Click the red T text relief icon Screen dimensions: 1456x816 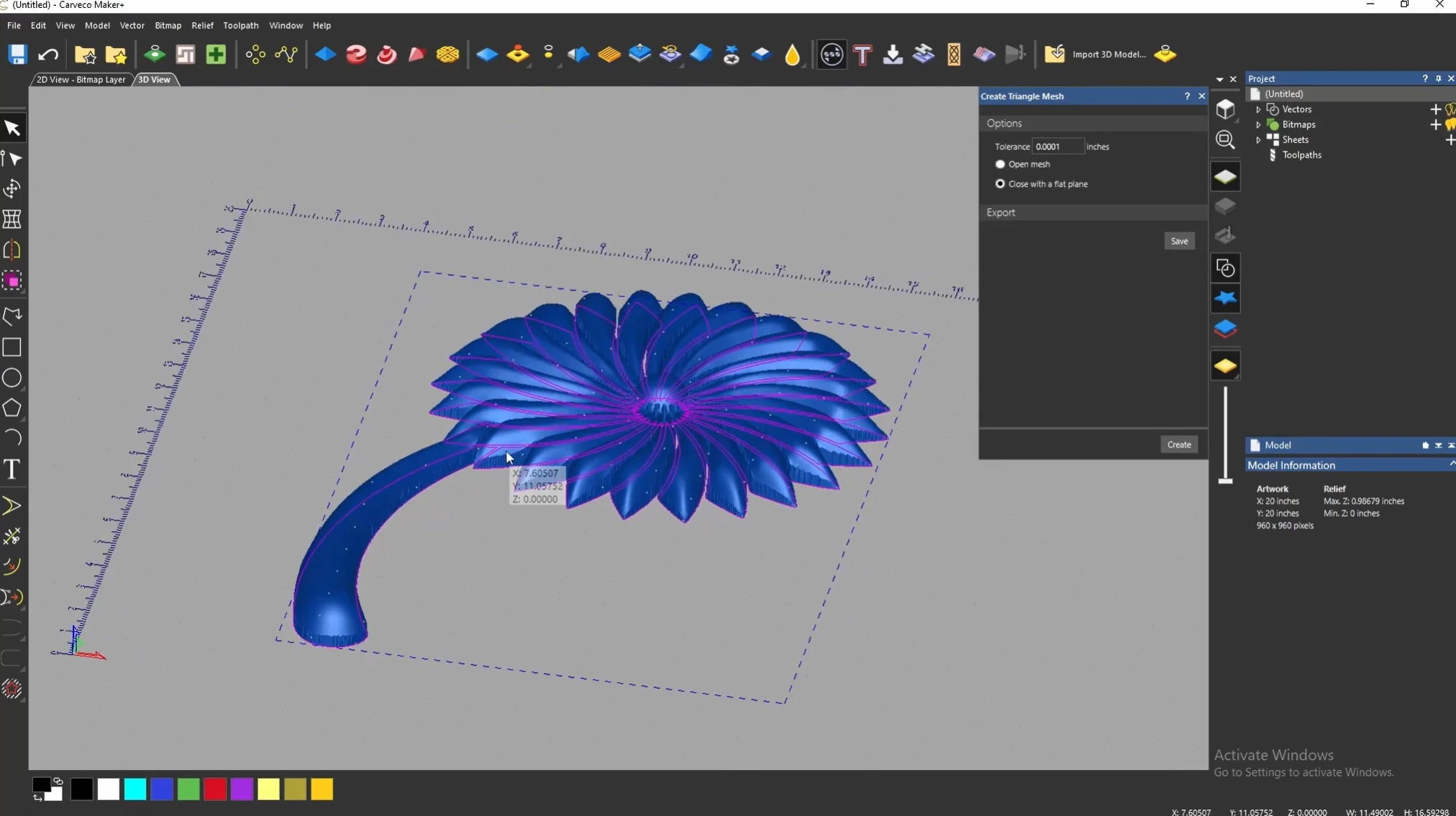[862, 55]
